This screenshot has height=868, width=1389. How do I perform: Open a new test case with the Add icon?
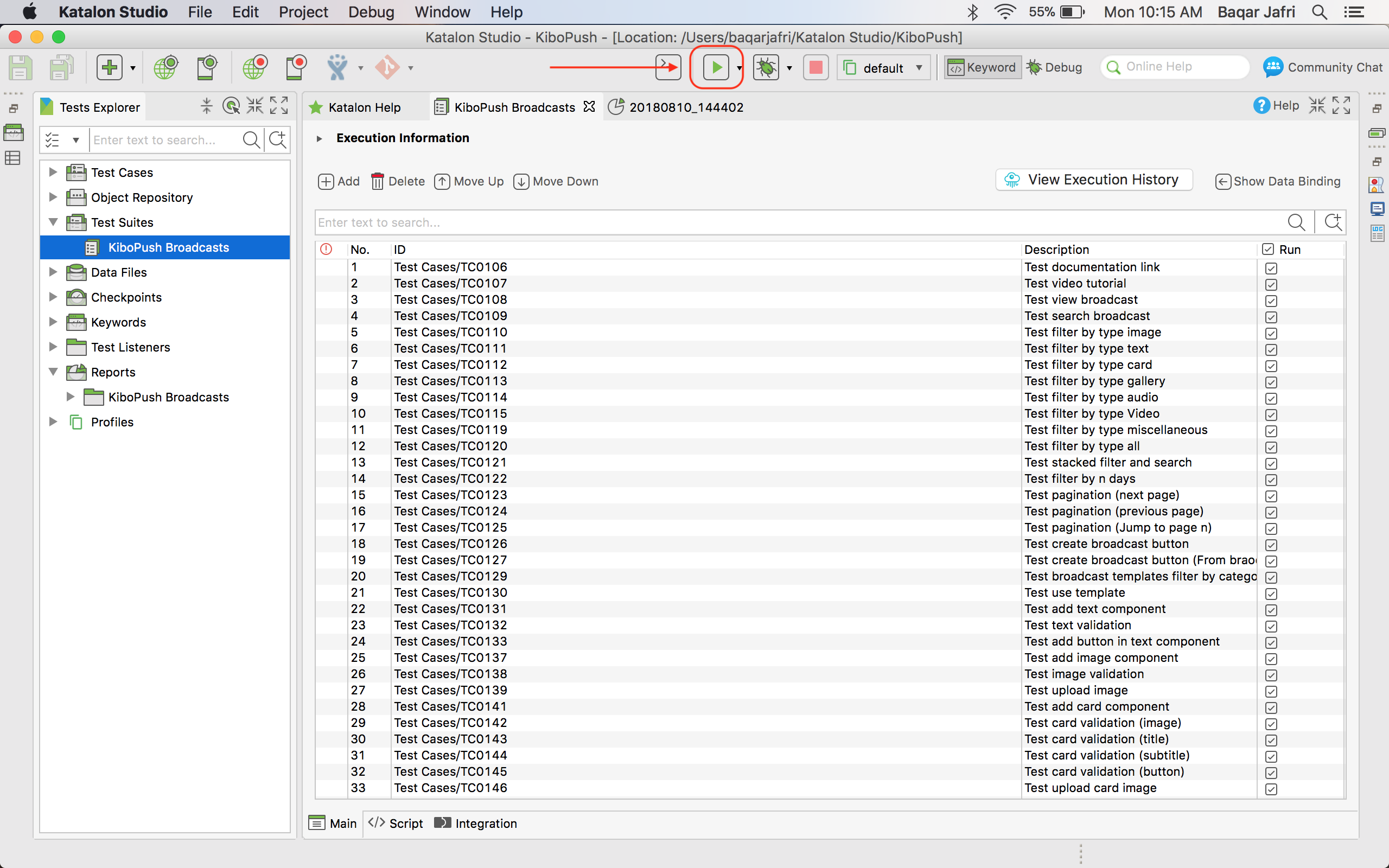[111, 67]
